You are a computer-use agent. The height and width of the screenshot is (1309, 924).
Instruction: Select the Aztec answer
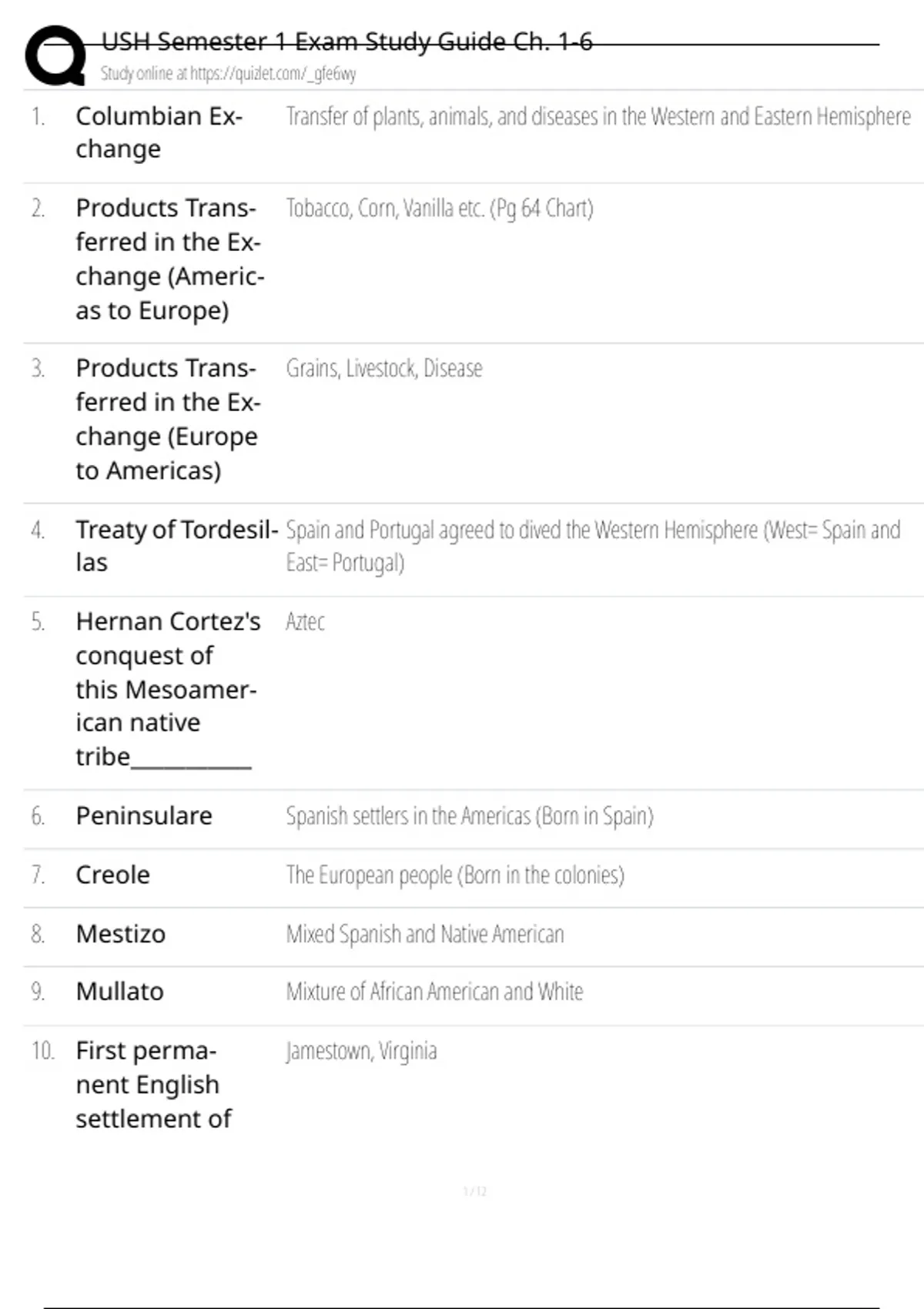click(305, 621)
